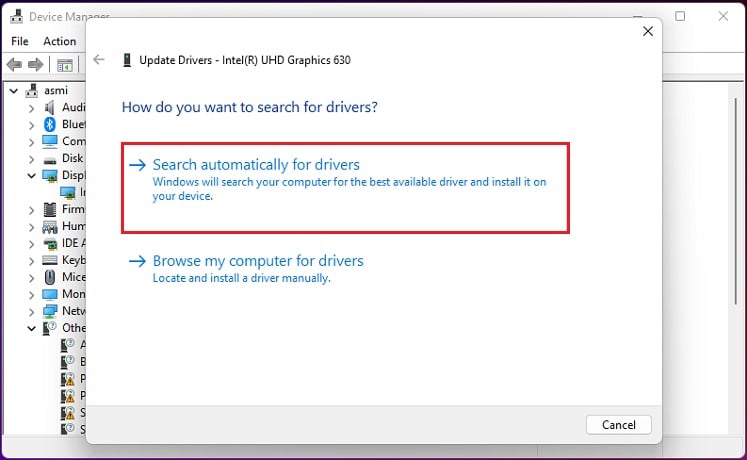This screenshot has height=460, width=747.
Task: Click the Network adapters icon
Action: (x=50, y=311)
